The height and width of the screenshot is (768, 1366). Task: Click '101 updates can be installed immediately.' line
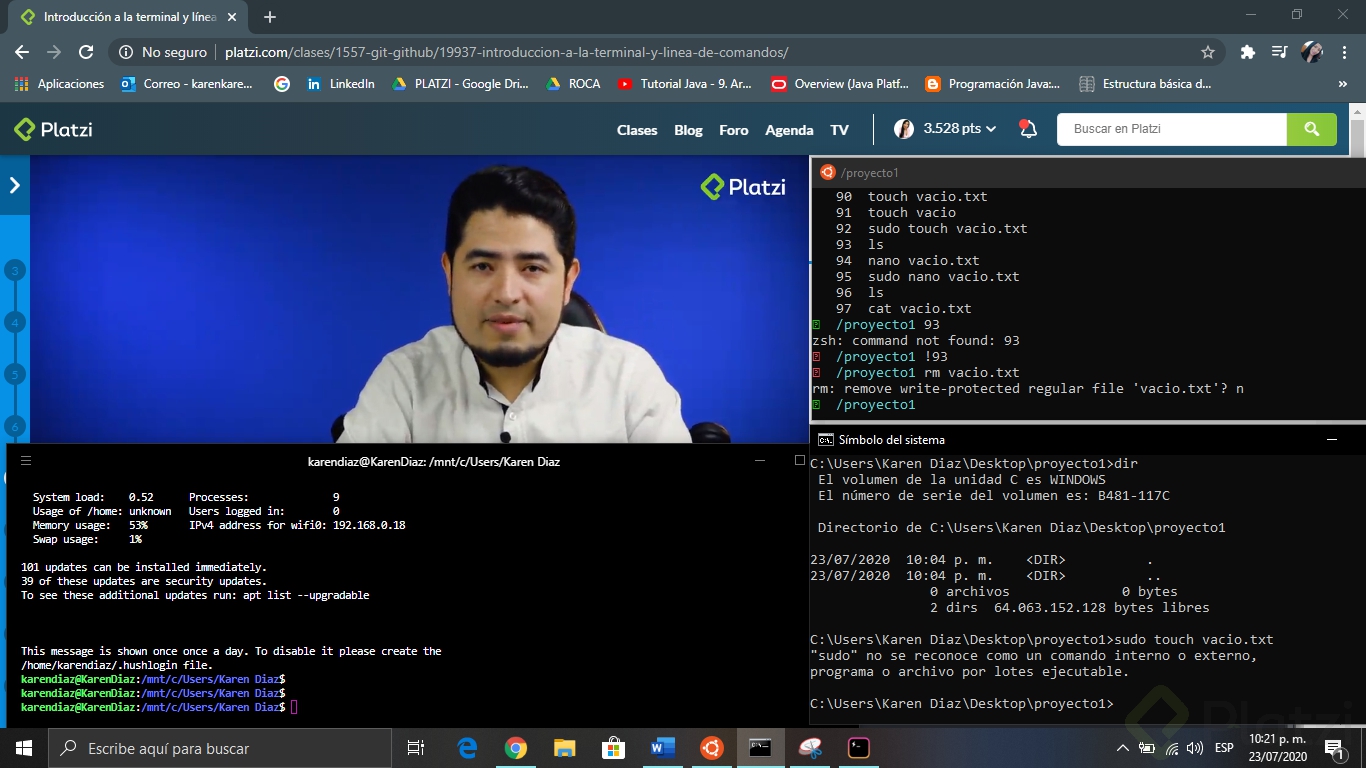pyautogui.click(x=144, y=567)
